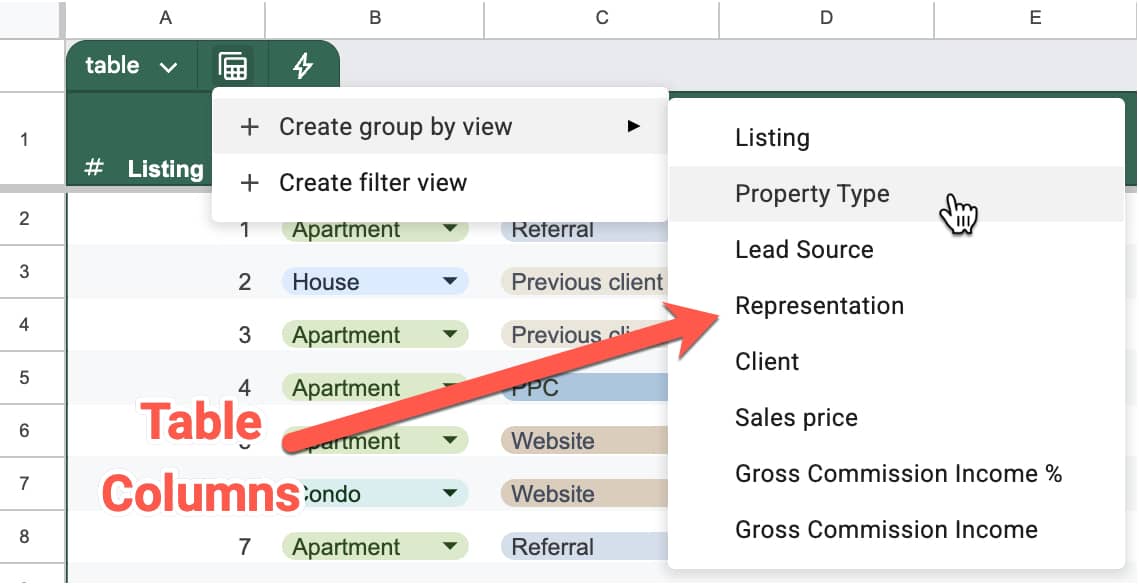Open the Condo property type dropdown arrow
The width and height of the screenshot is (1139, 586).
click(450, 494)
